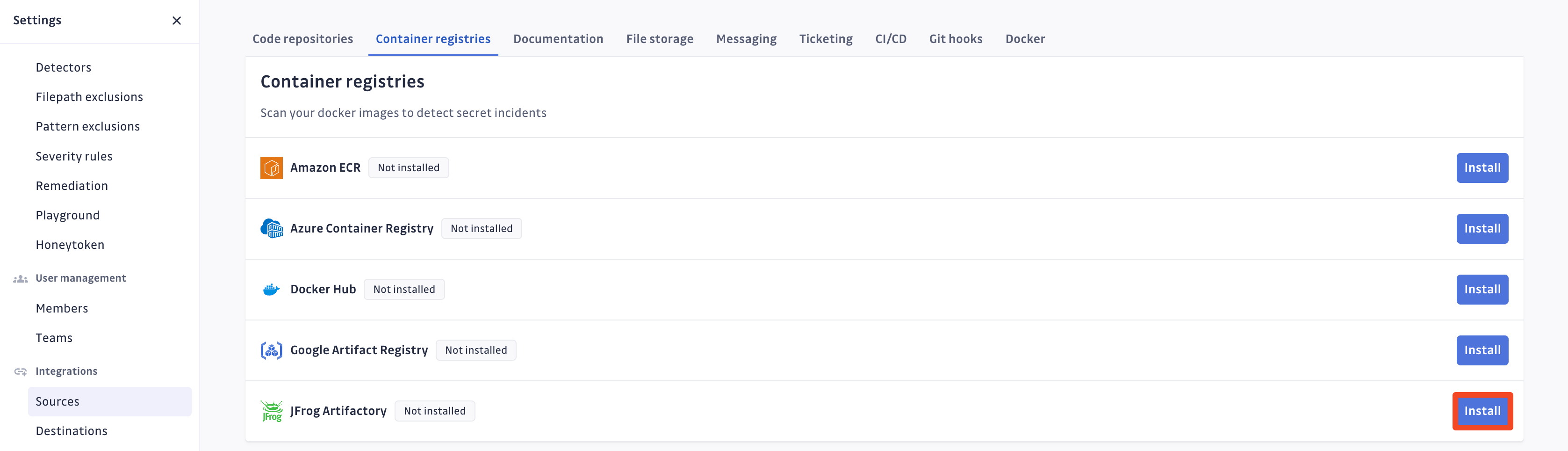This screenshot has width=1568, height=451.
Task: Click the Azure Container Registry logo icon
Action: point(272,229)
